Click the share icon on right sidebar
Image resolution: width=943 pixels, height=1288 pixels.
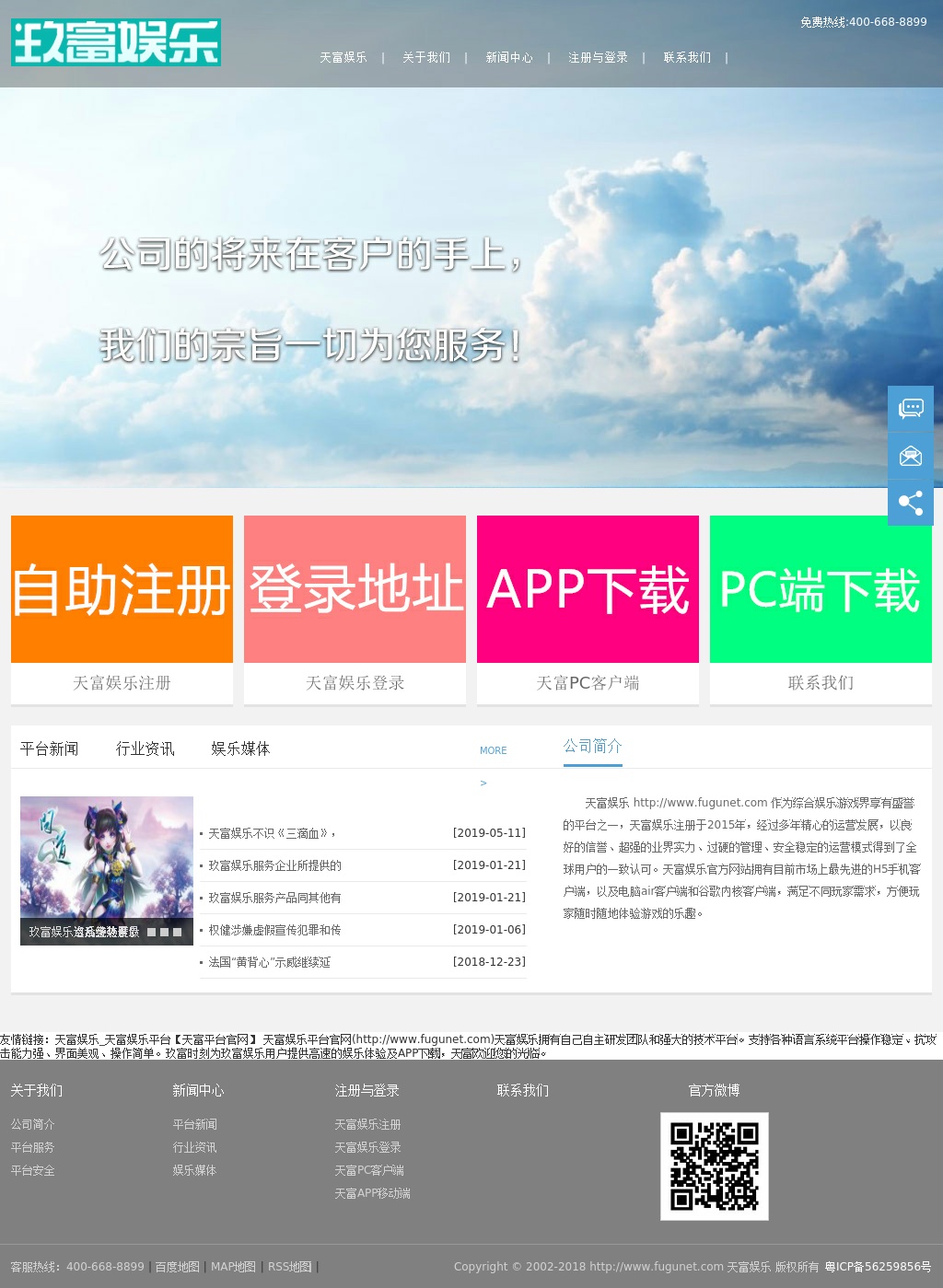(911, 503)
